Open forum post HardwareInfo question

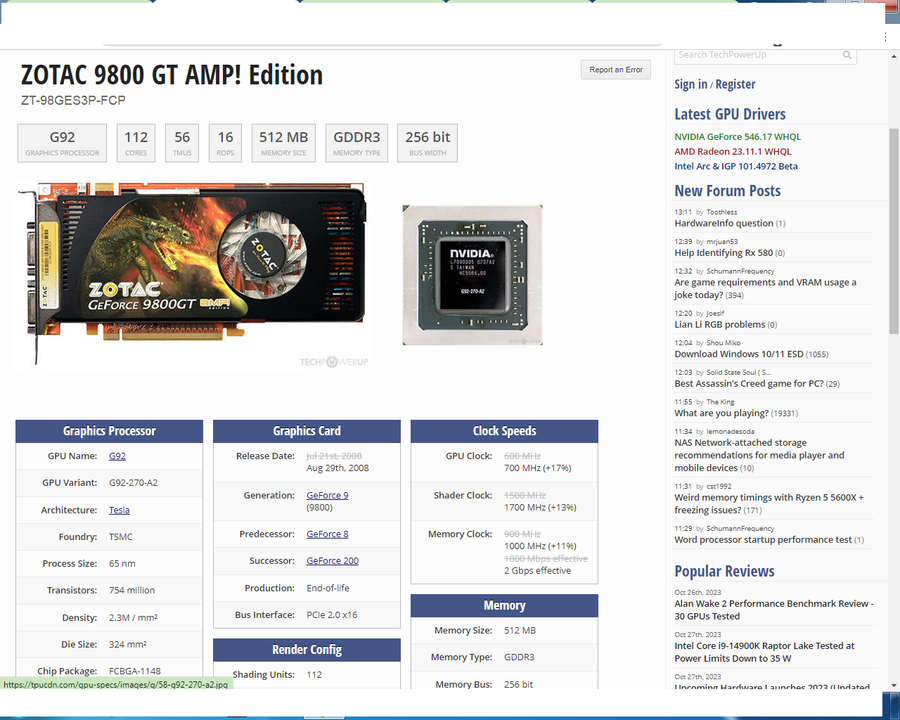pos(724,223)
